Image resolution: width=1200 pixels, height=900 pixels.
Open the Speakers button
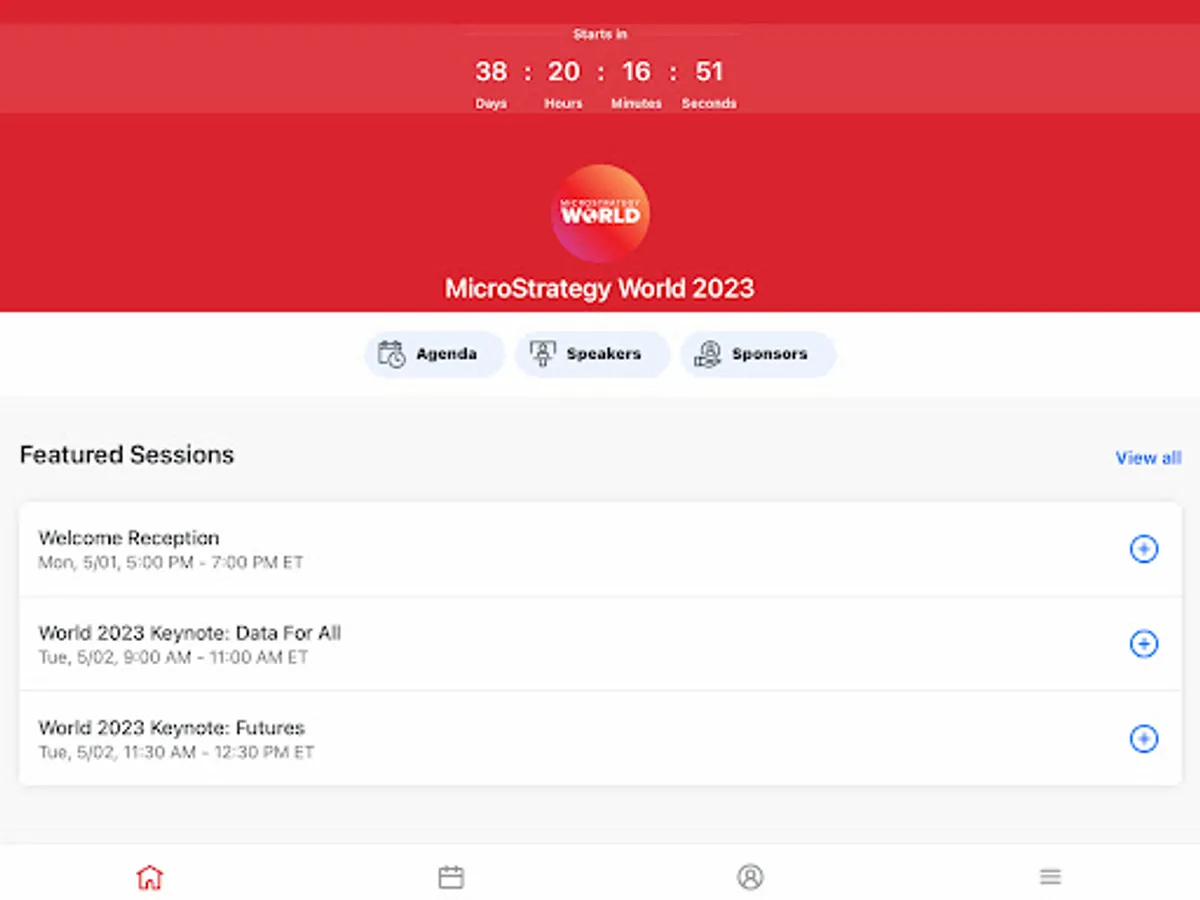point(592,354)
